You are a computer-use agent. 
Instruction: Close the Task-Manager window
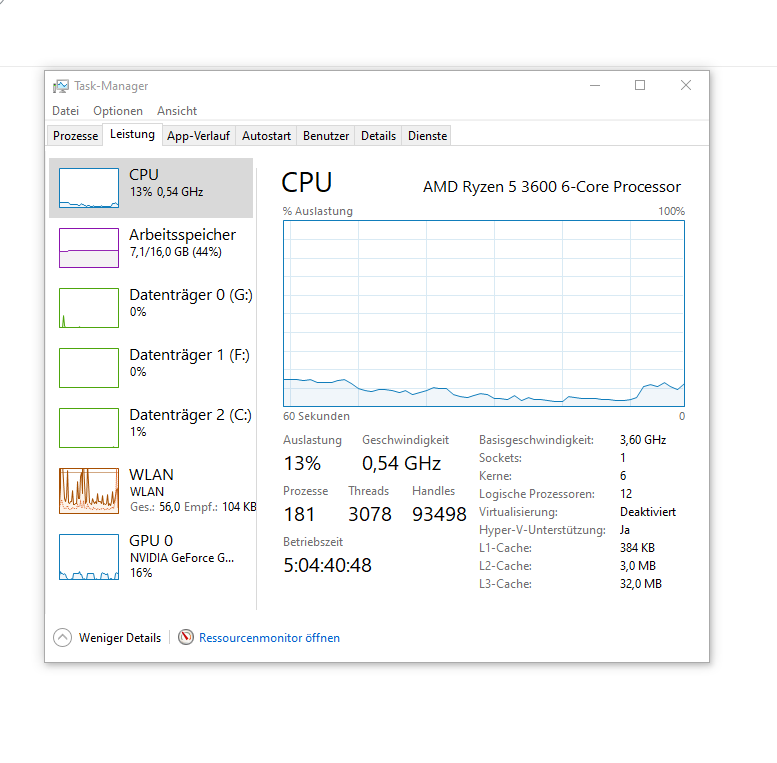point(685,85)
